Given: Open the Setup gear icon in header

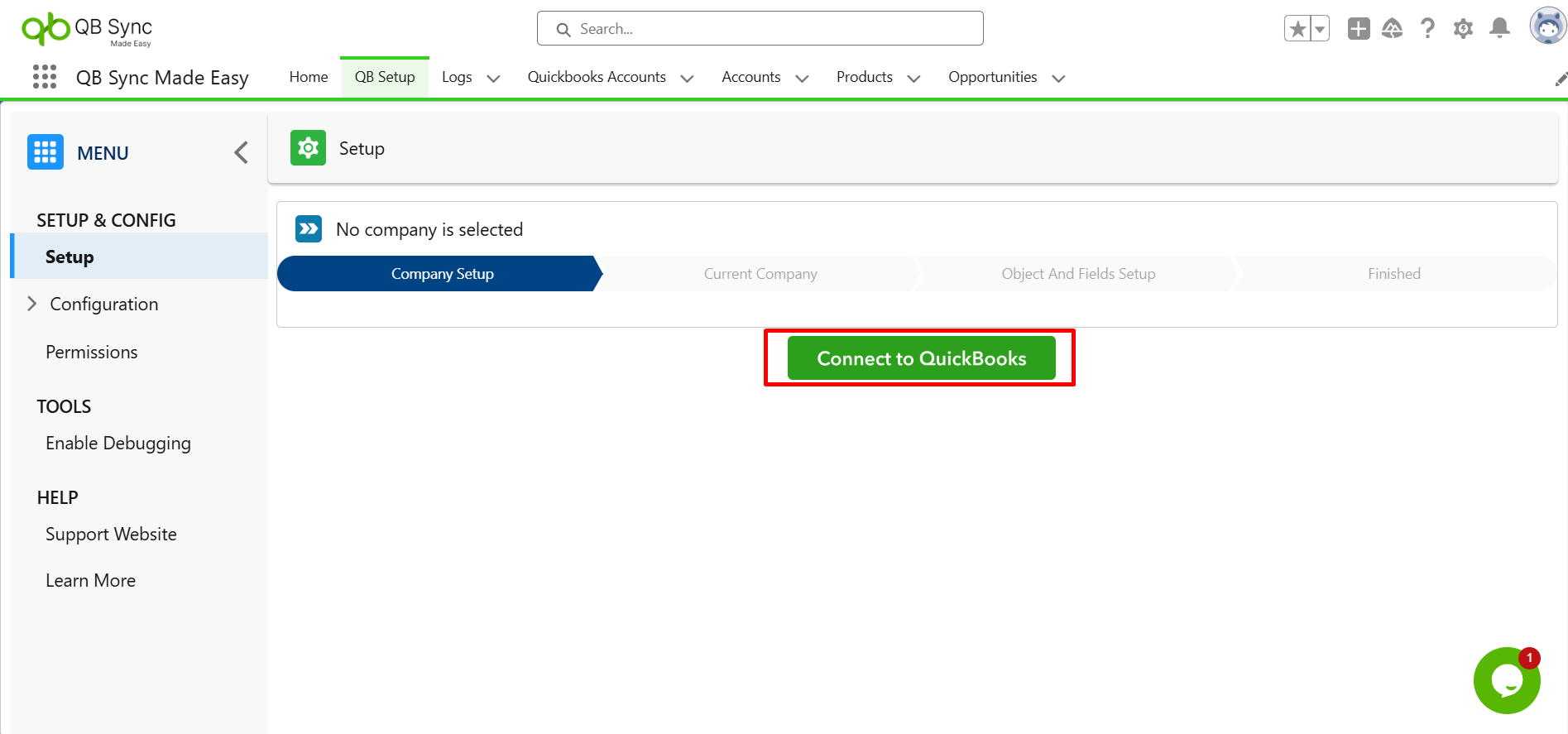Looking at the screenshot, I should click(x=1463, y=29).
